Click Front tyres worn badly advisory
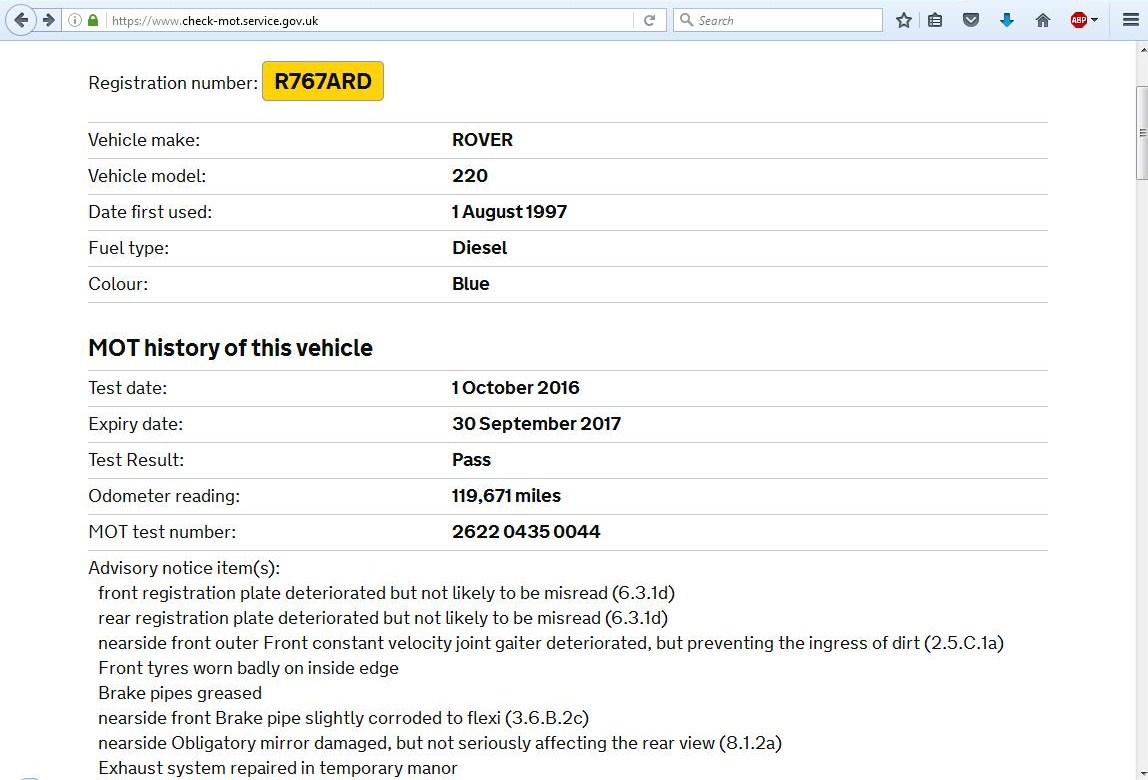 tap(248, 668)
